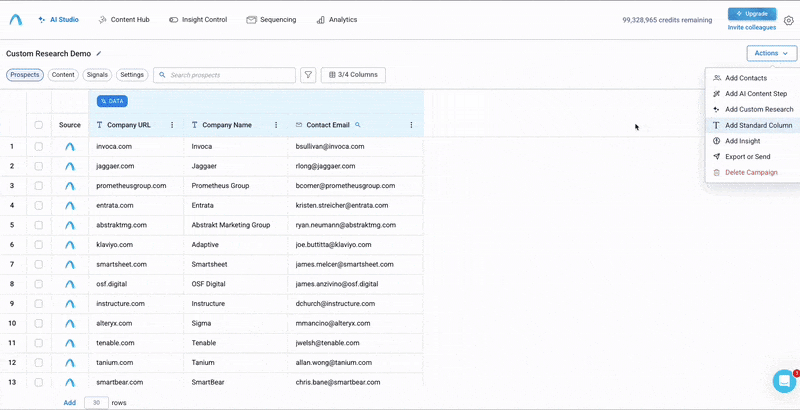Click the DATA badge above columns
The width and height of the screenshot is (800, 410).
(112, 101)
